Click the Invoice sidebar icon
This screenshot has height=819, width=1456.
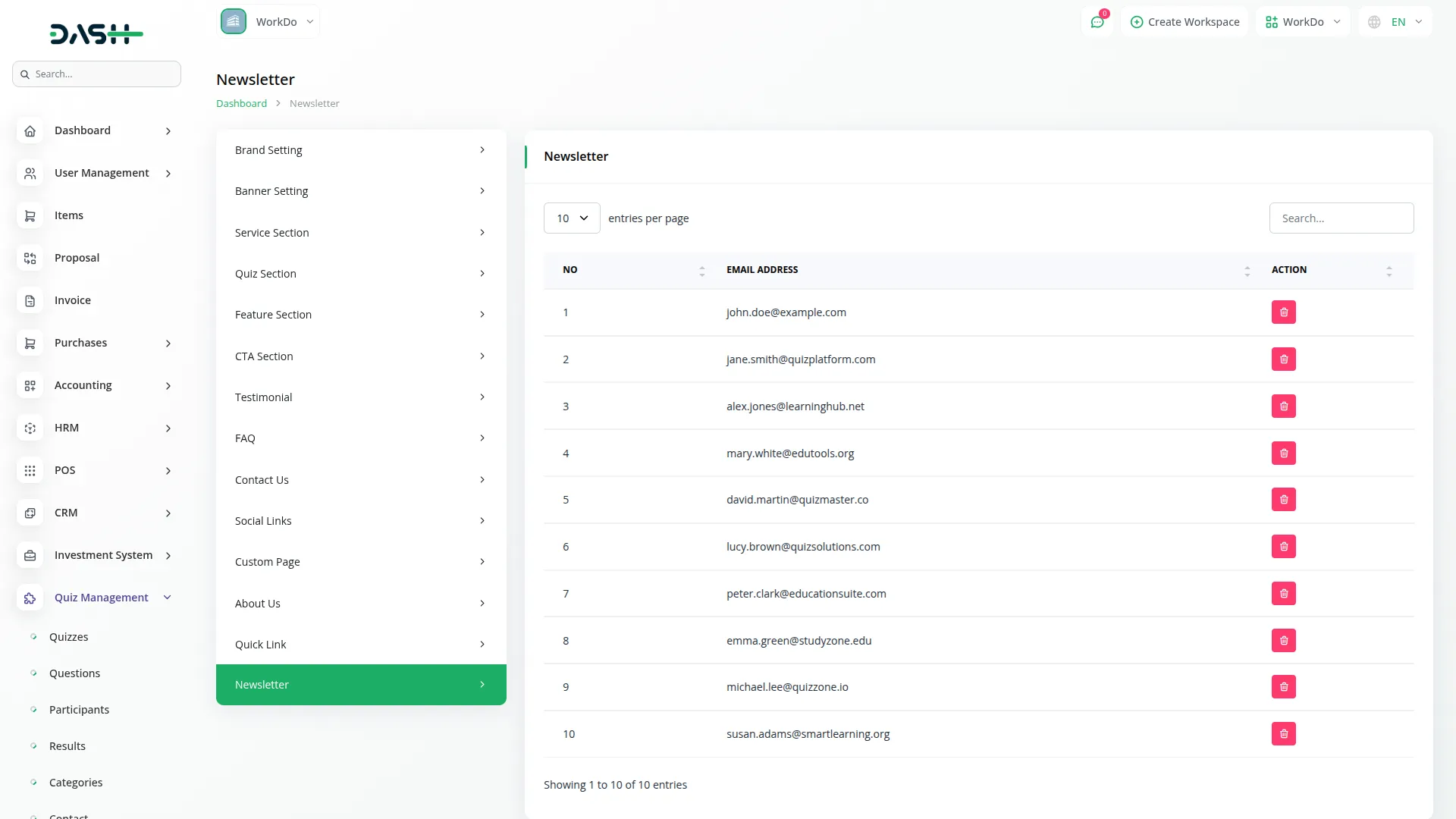[x=30, y=301]
